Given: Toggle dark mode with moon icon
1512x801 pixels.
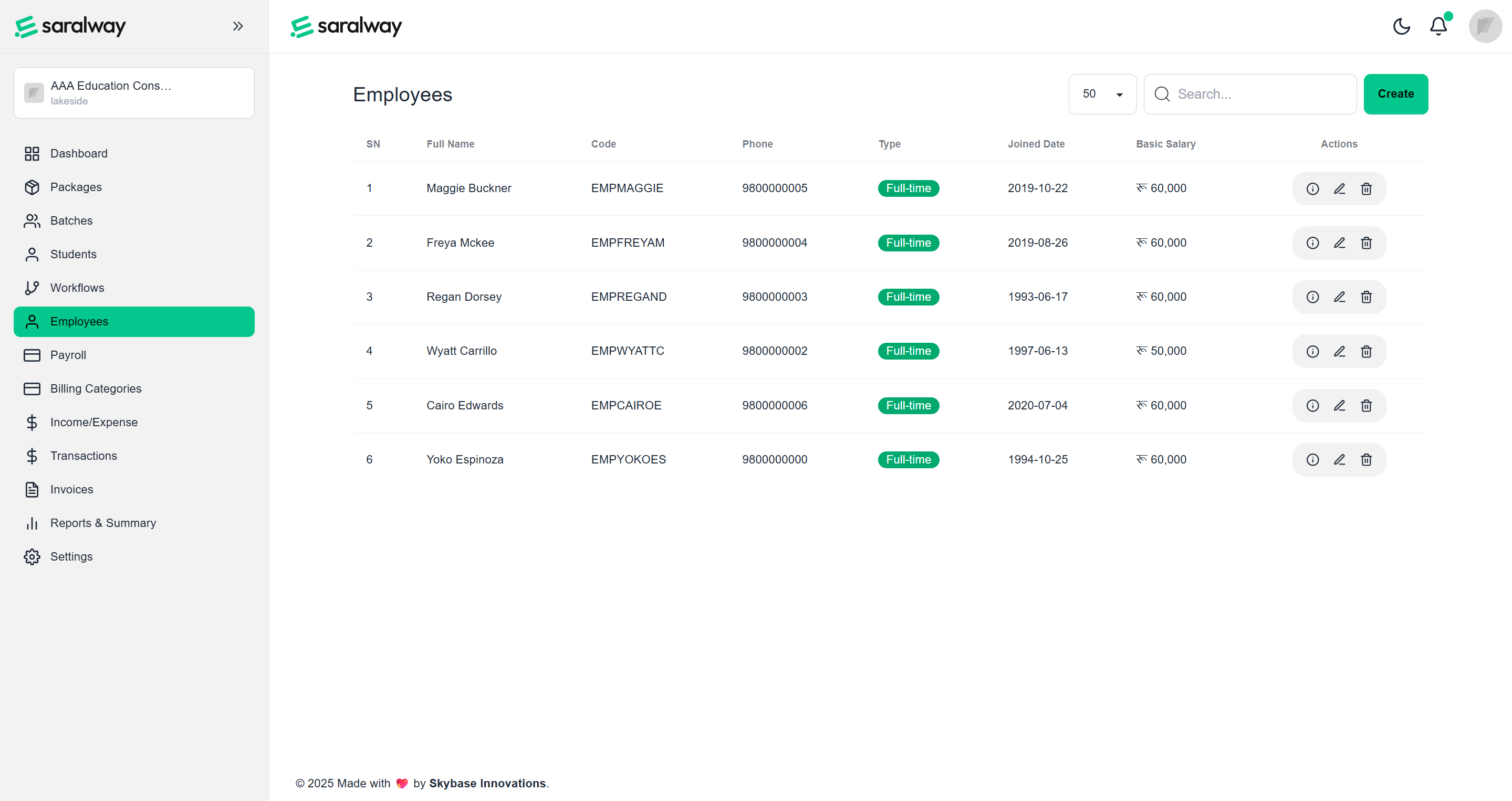Looking at the screenshot, I should point(1401,26).
